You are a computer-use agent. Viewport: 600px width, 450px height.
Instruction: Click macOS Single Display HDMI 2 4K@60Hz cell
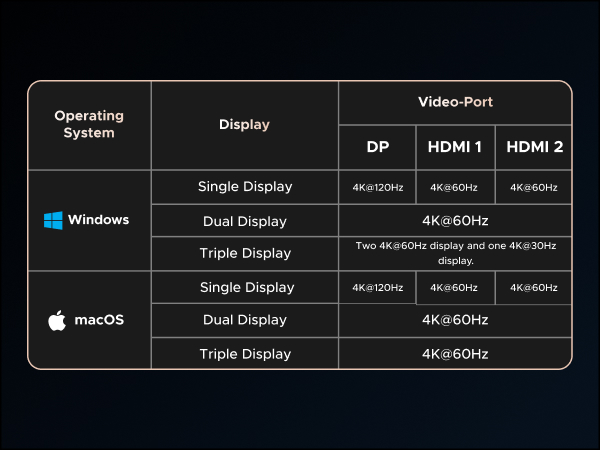534,288
